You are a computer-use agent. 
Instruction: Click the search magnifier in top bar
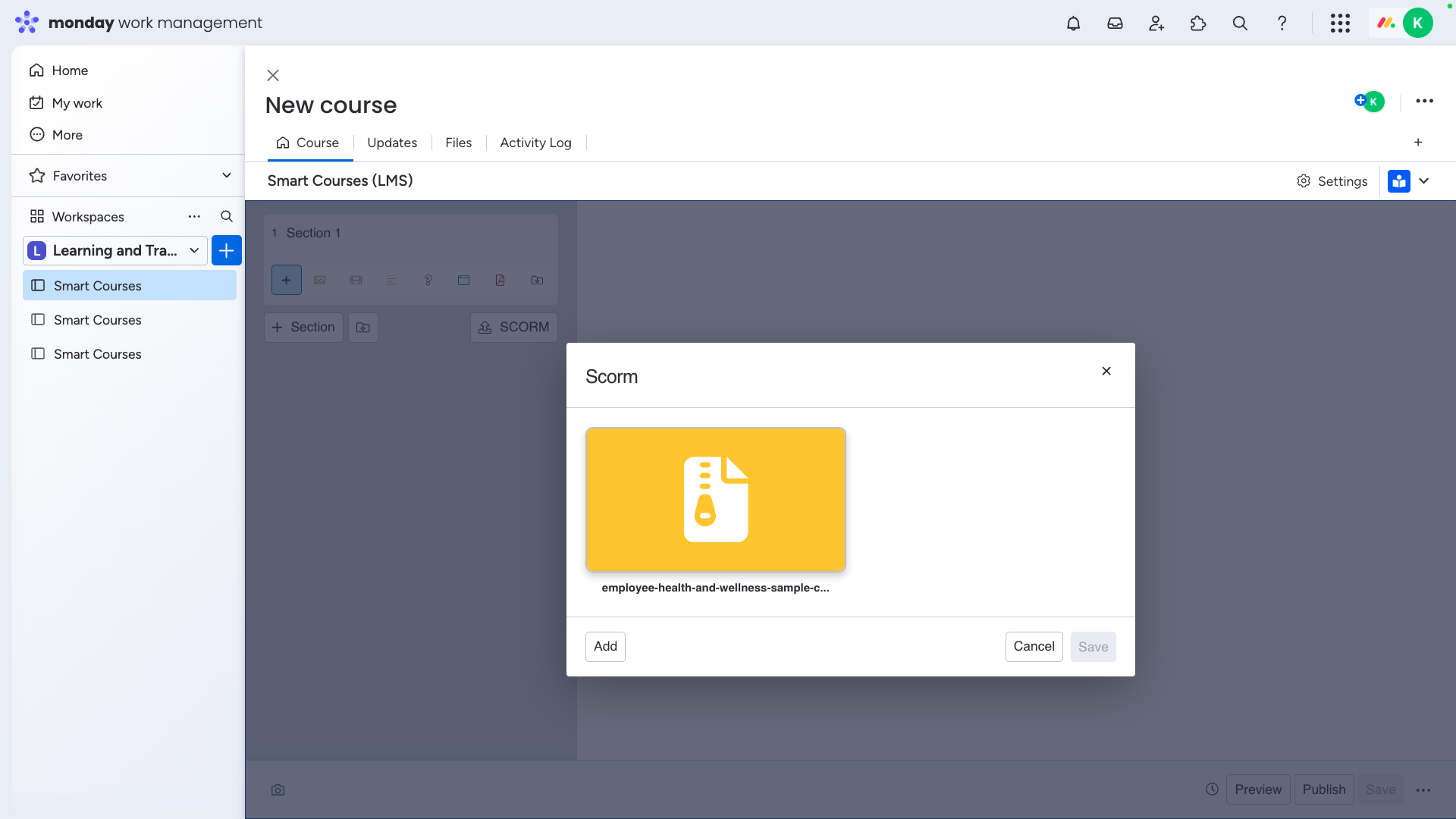pyautogui.click(x=1240, y=23)
